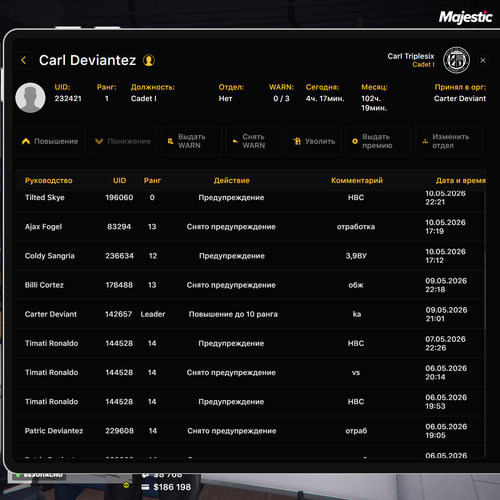Select the Tilted Skye row name
The height and width of the screenshot is (500, 500).
[45, 198]
